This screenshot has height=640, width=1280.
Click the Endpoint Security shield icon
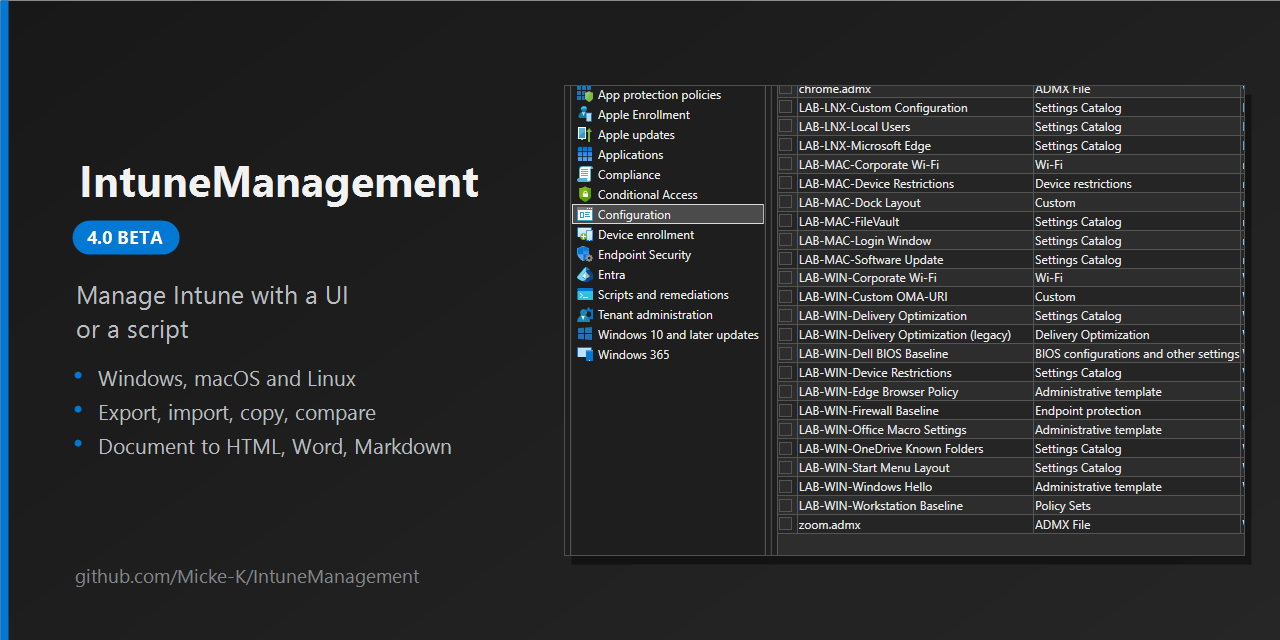[x=585, y=254]
